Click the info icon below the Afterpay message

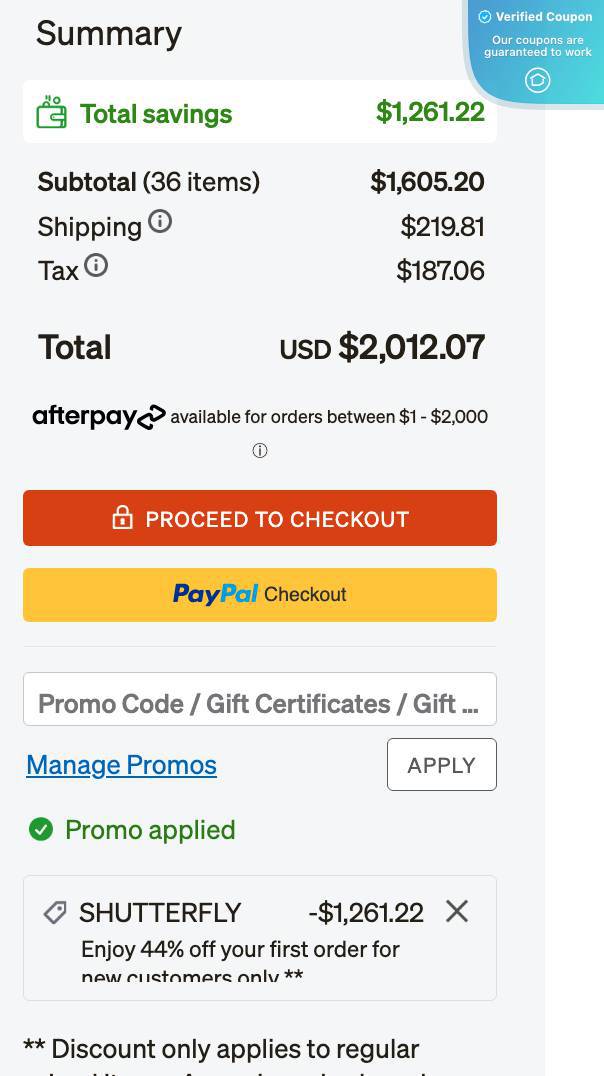click(260, 450)
